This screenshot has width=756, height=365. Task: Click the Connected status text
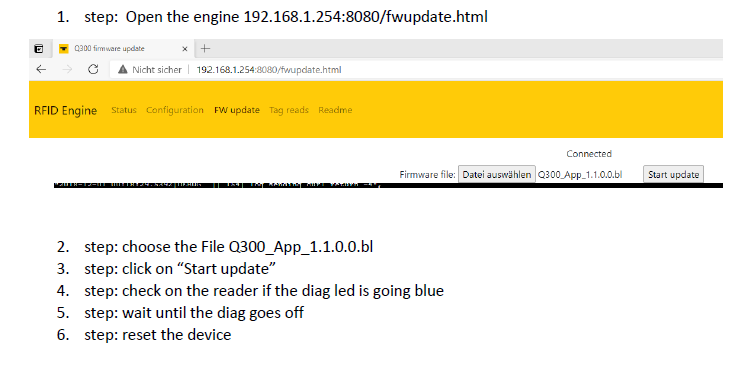tap(589, 154)
